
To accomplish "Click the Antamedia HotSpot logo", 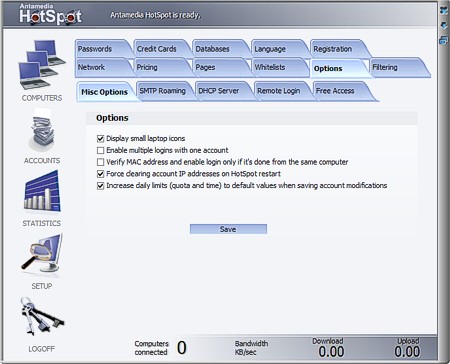I will (50, 14).
